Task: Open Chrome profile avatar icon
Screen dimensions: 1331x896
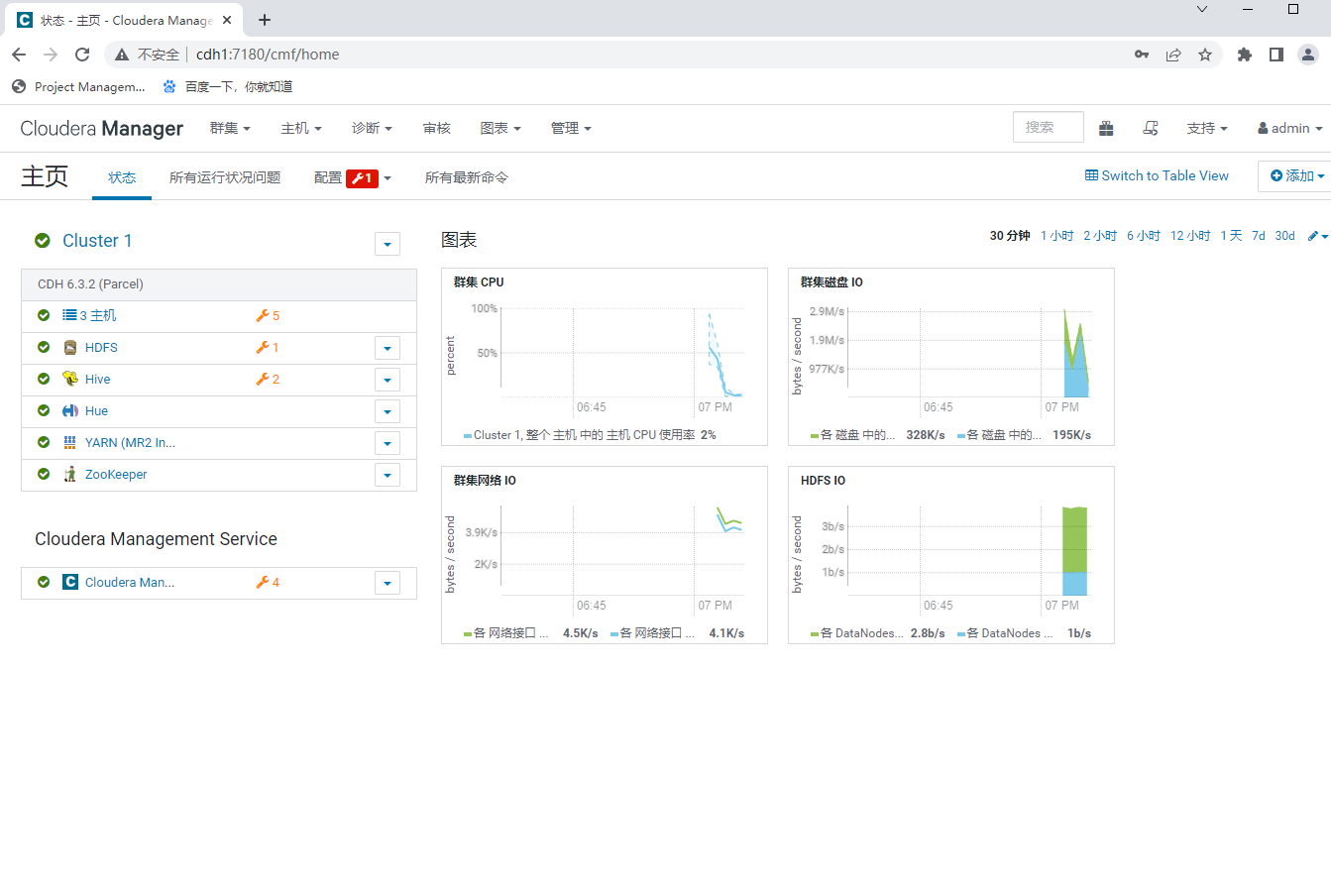Action: coord(1308,55)
